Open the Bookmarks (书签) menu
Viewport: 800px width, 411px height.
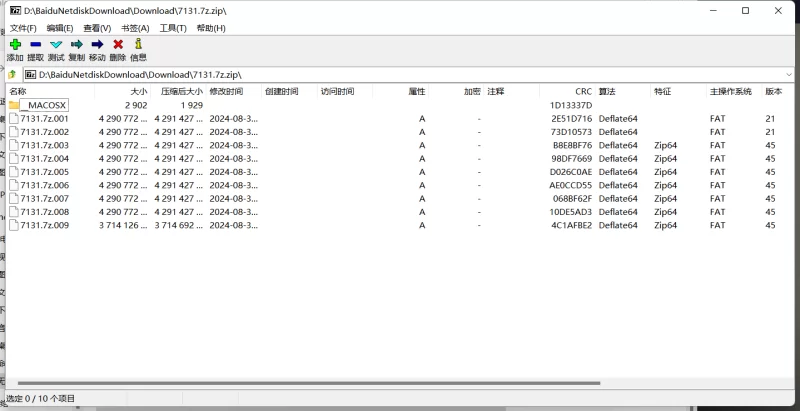pos(135,28)
